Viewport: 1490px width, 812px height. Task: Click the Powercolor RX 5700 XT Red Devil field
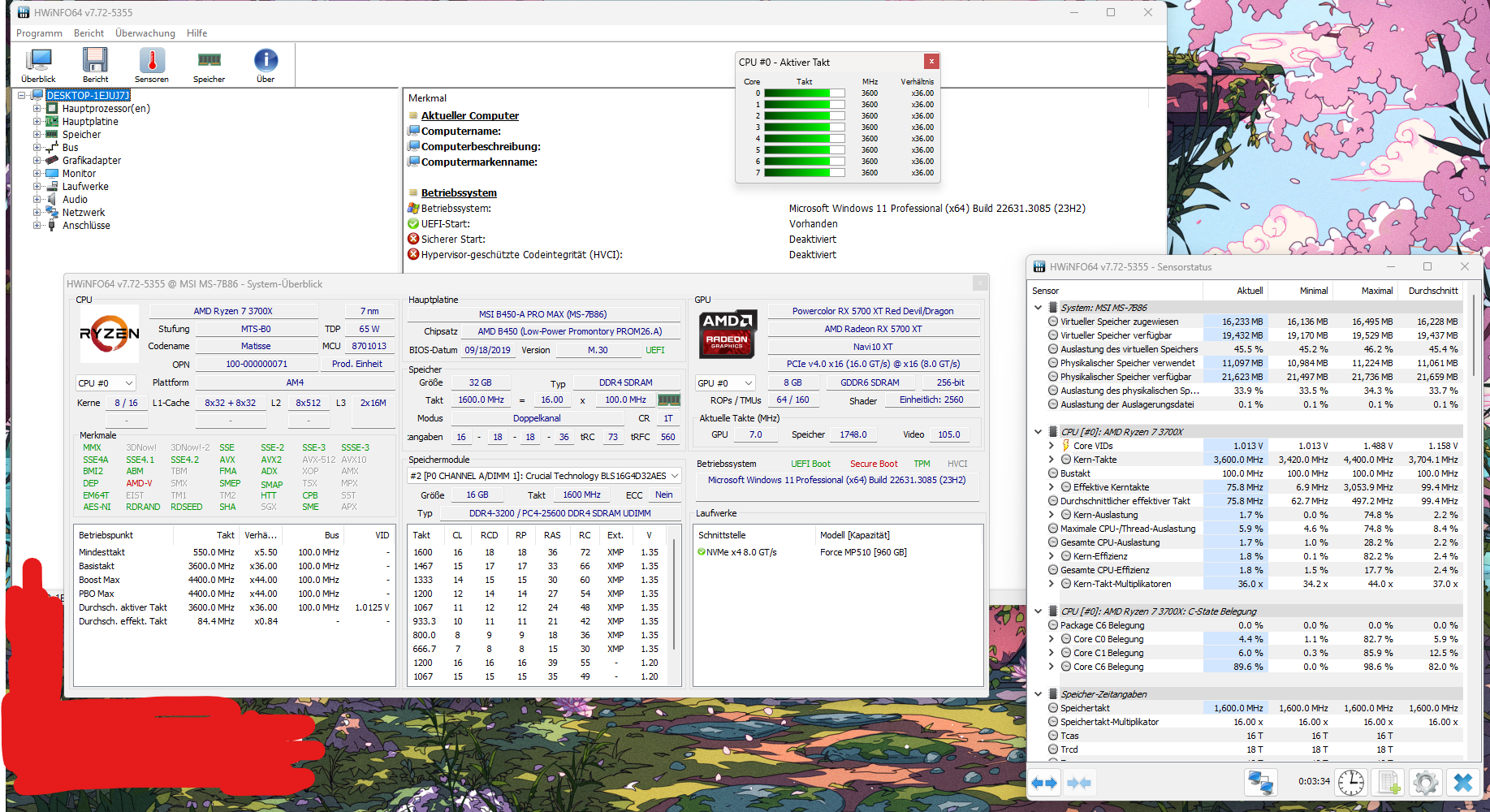click(x=873, y=311)
